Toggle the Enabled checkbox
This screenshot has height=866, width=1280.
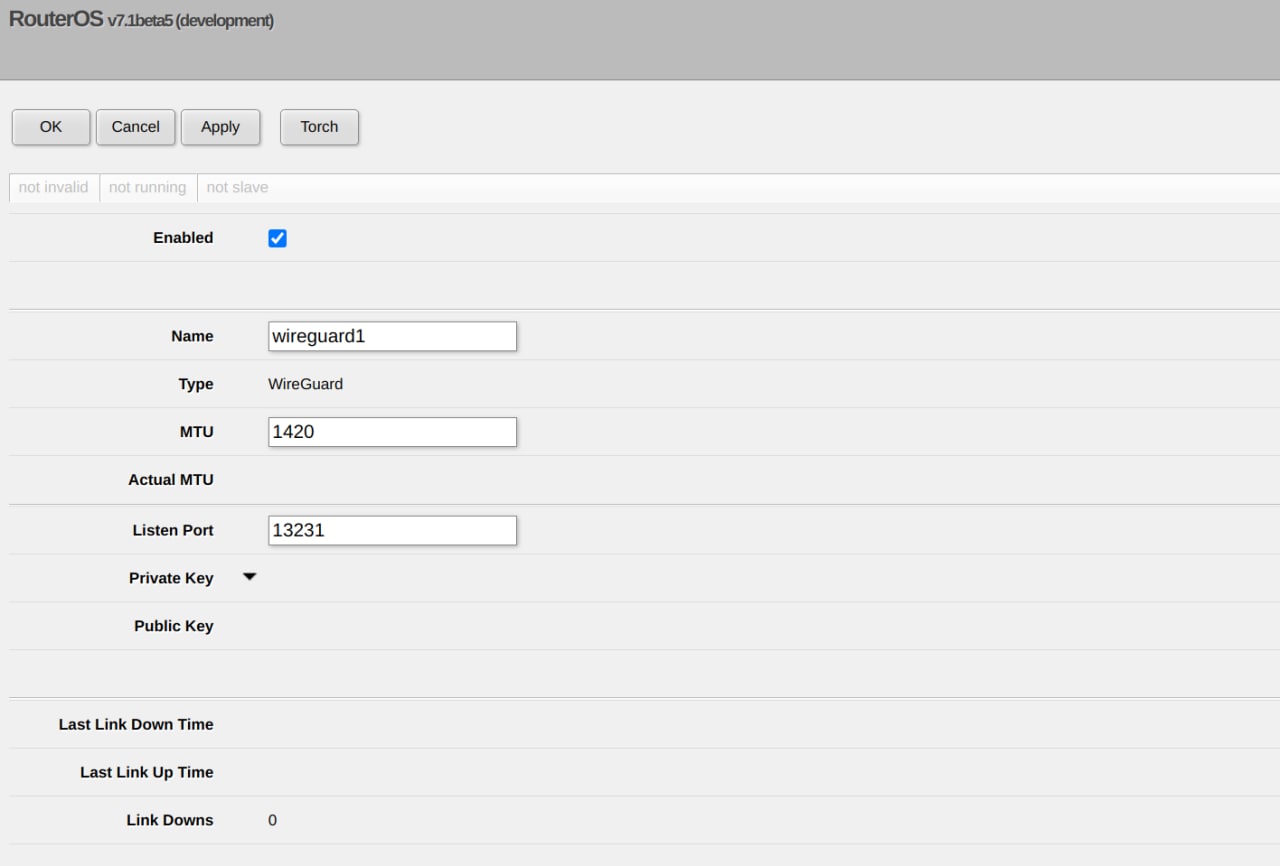click(278, 238)
